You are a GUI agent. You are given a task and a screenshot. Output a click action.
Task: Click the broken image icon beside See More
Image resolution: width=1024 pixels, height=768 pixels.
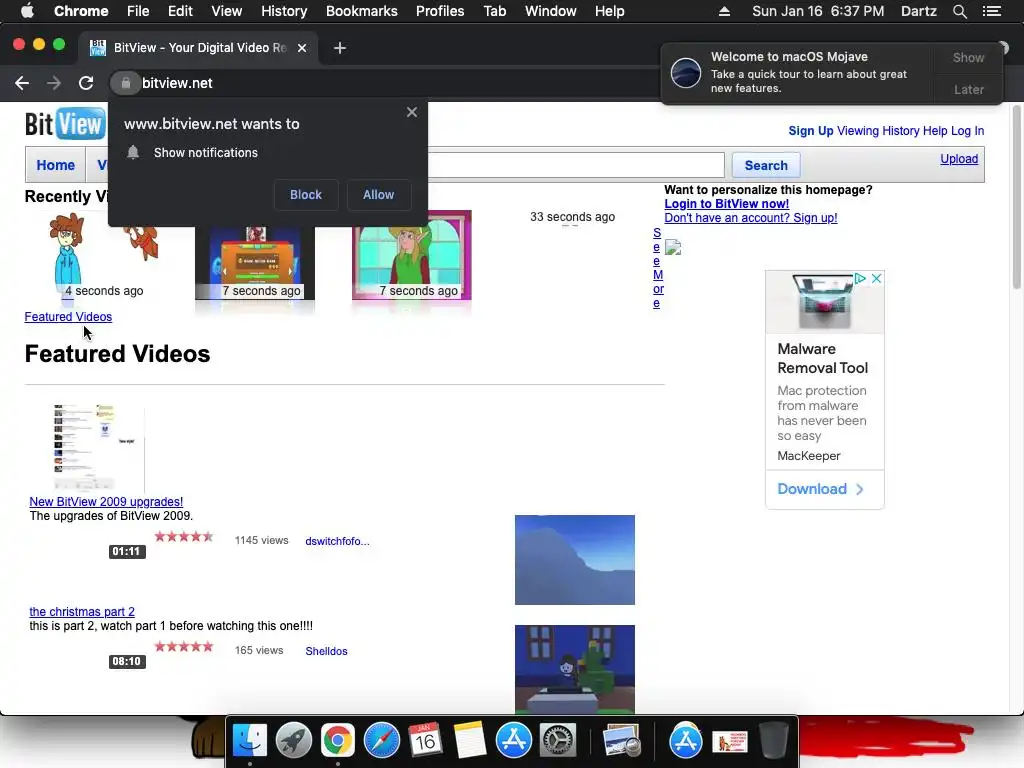pyautogui.click(x=673, y=248)
